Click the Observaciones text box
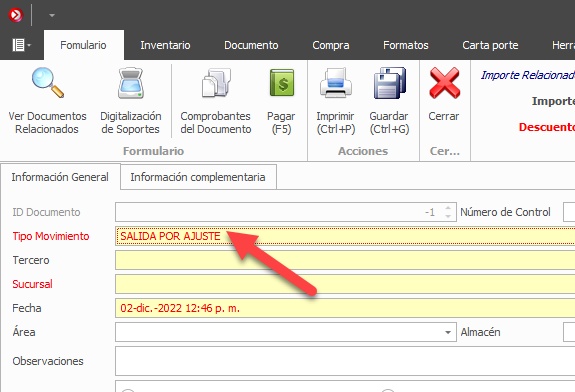 [x=345, y=361]
